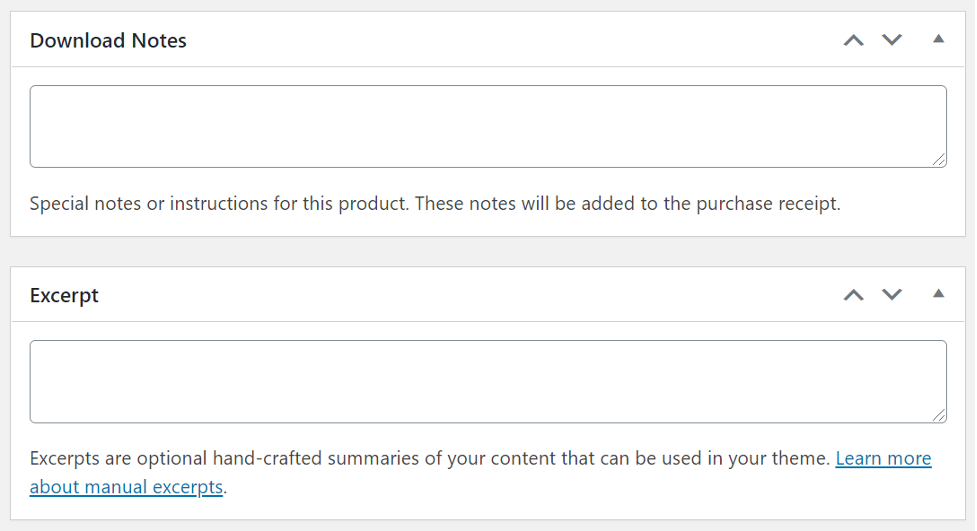977x531 pixels.
Task: Move the Excerpt panel down
Action: (892, 295)
